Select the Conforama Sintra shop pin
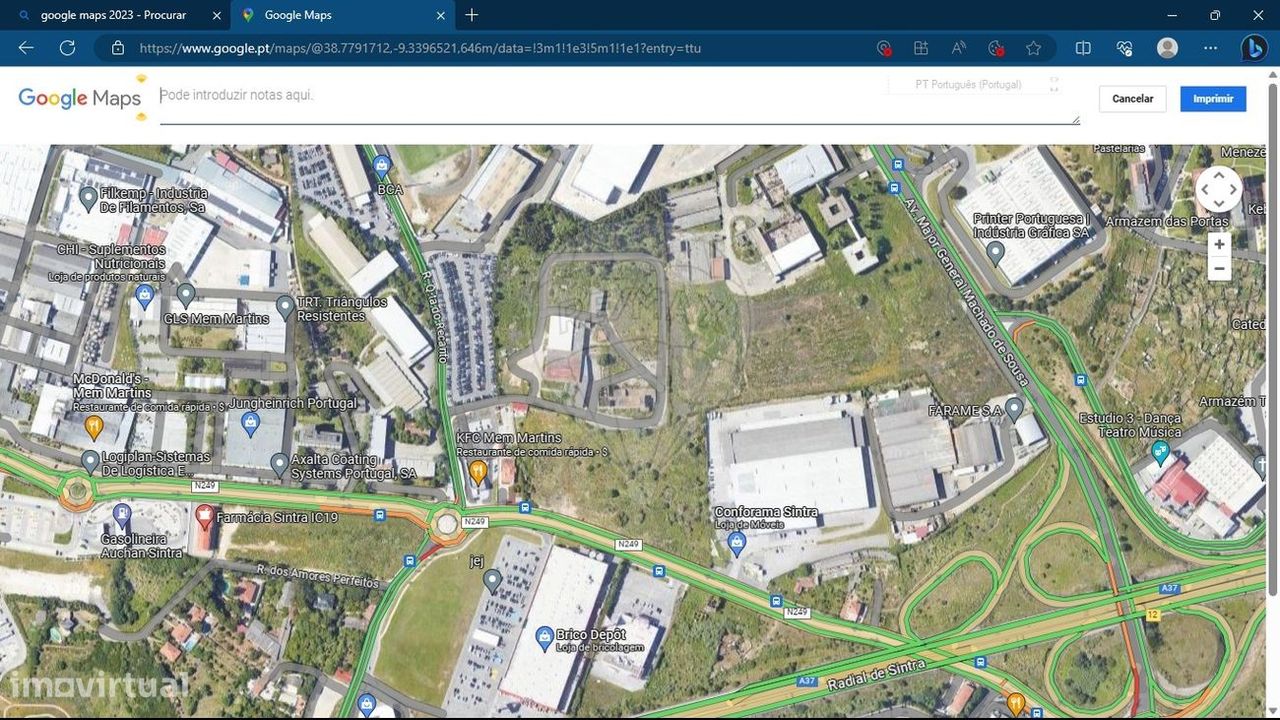Image resolution: width=1280 pixels, height=720 pixels. click(737, 544)
